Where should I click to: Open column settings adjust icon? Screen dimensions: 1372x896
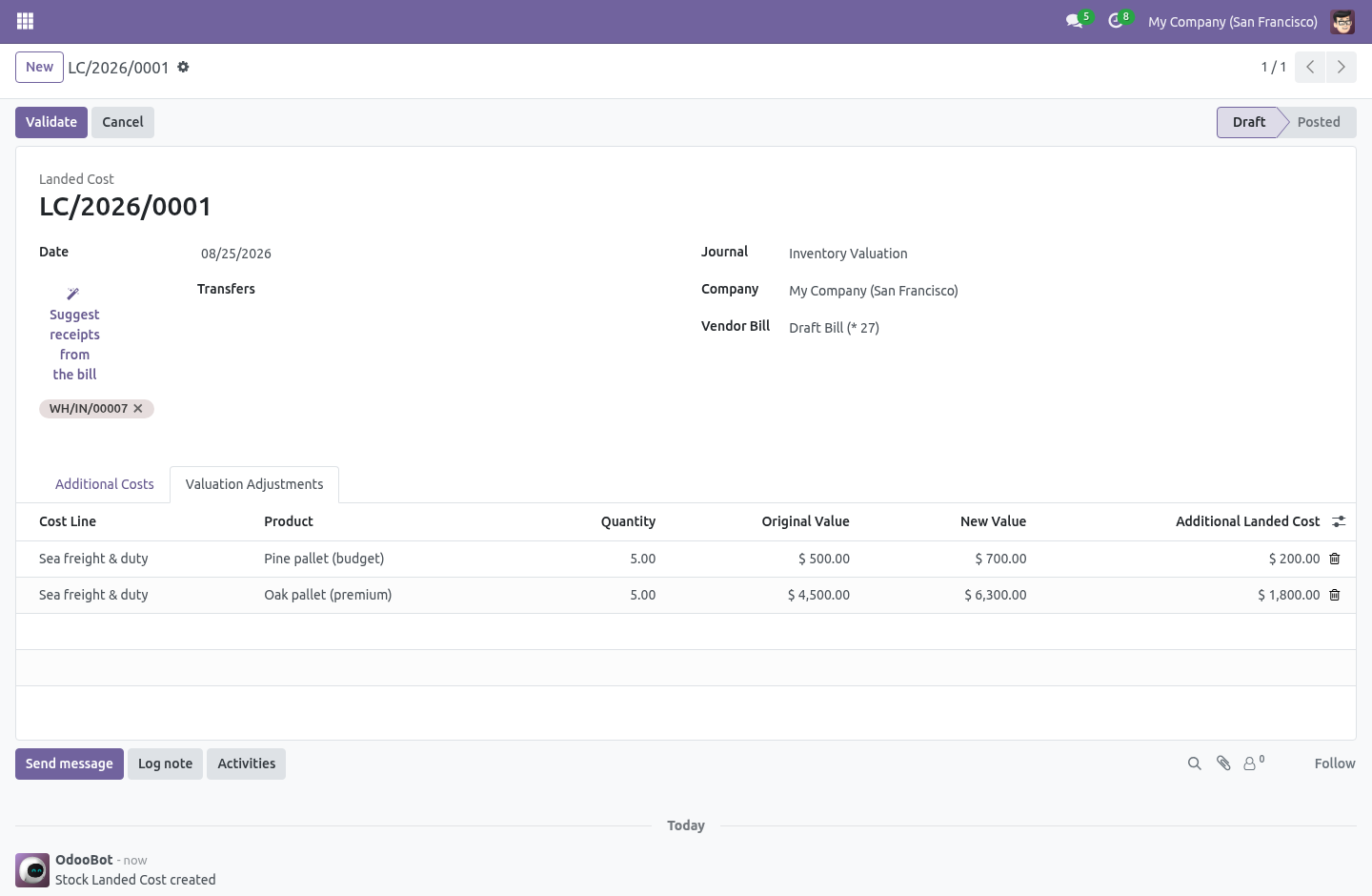1339,521
